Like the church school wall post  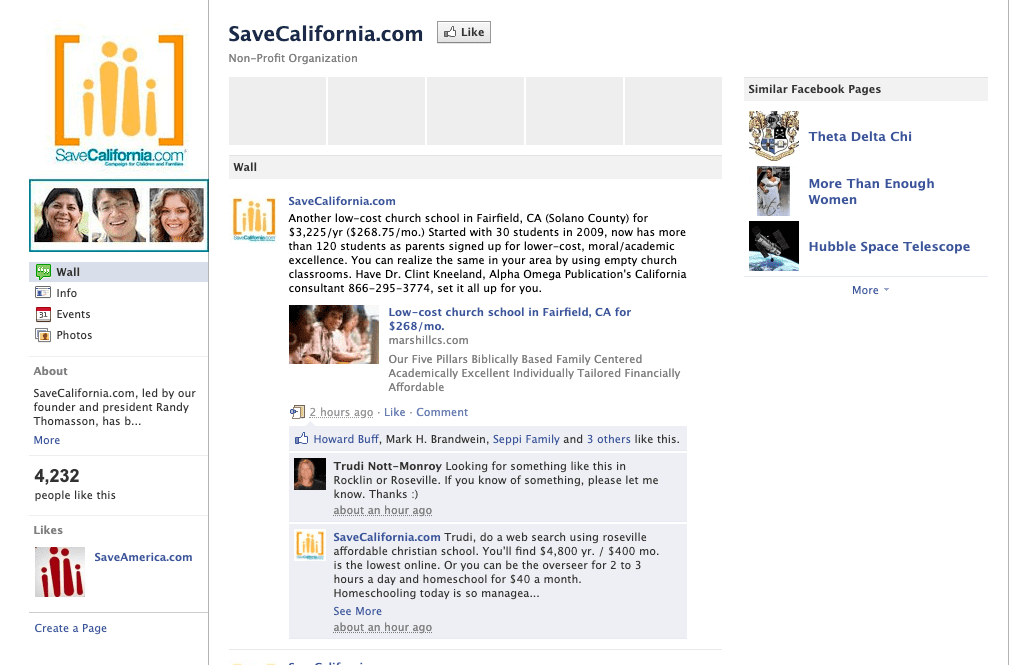[x=394, y=412]
